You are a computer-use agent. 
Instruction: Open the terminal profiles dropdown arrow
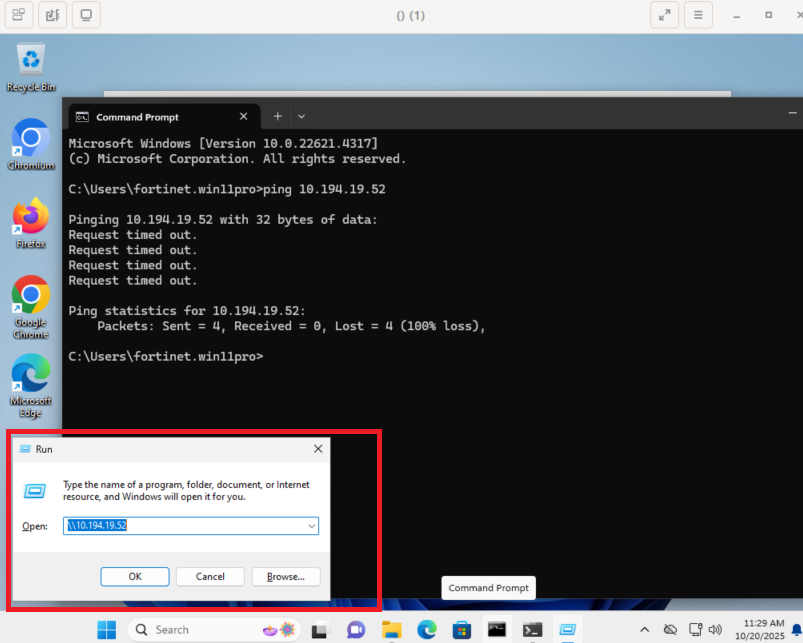point(302,117)
